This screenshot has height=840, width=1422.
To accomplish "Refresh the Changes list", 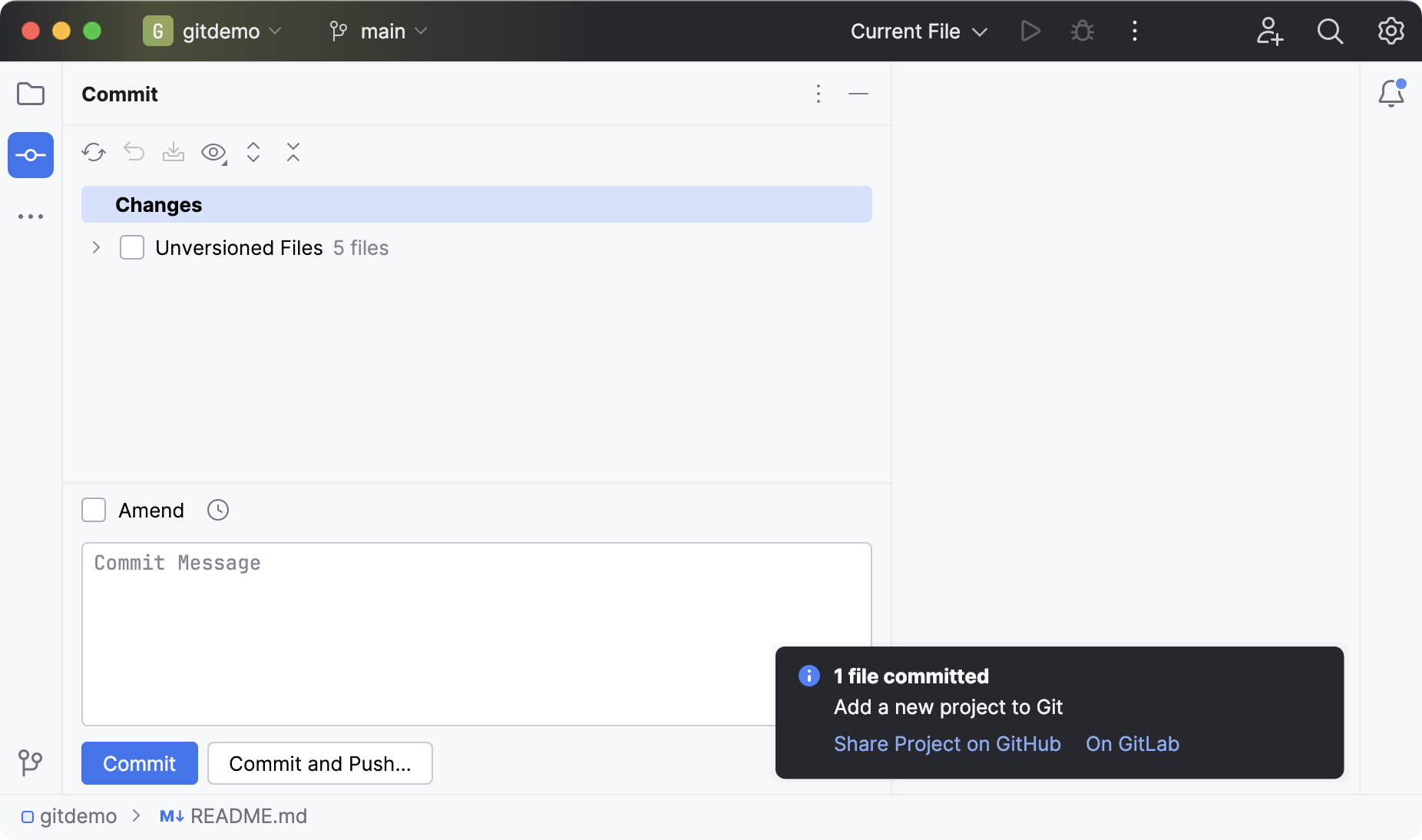I will [x=93, y=152].
